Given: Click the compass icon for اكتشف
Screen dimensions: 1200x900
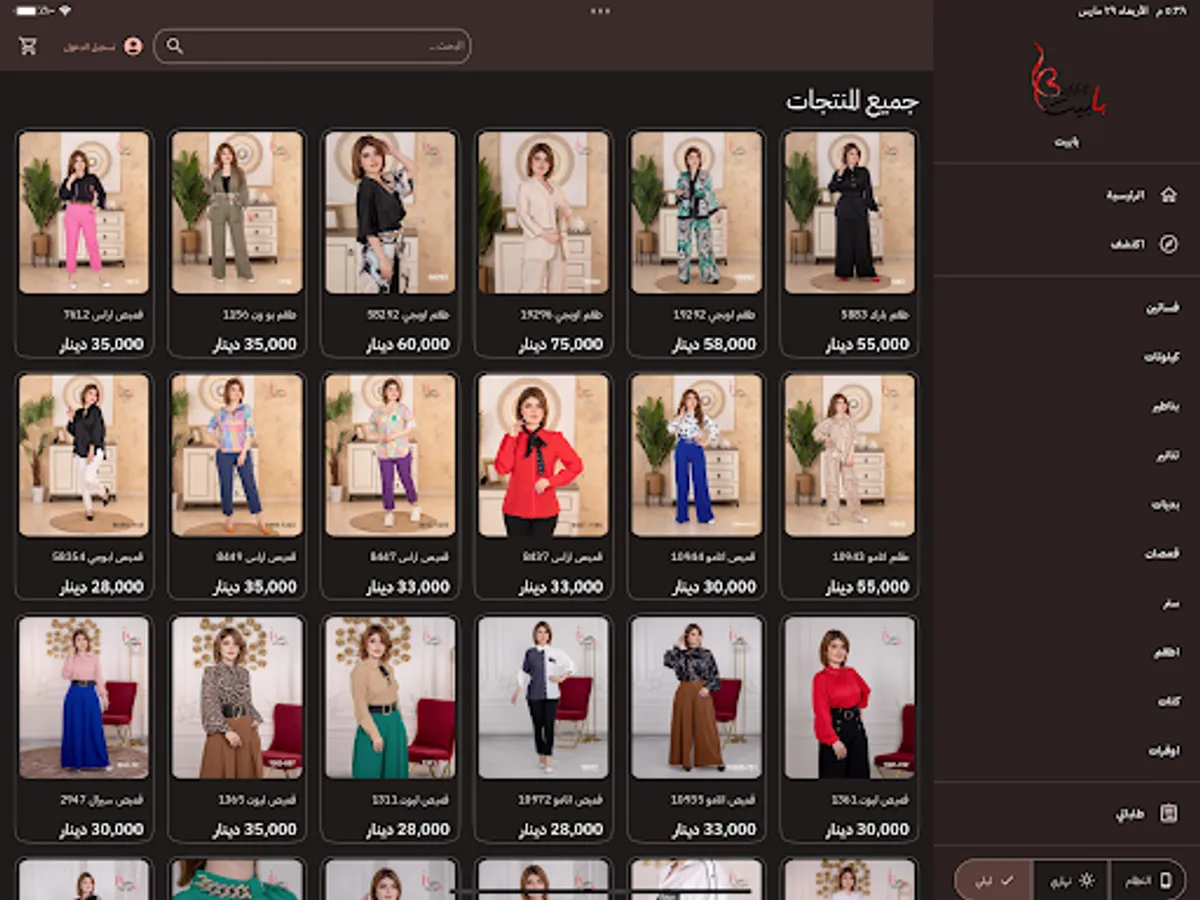Looking at the screenshot, I should point(1168,244).
